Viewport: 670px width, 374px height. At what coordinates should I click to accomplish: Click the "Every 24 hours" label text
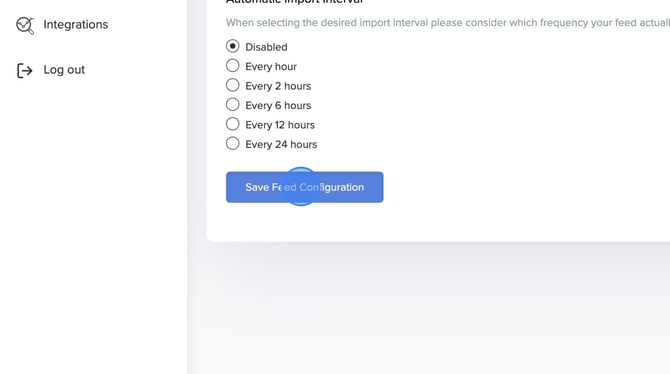[281, 144]
